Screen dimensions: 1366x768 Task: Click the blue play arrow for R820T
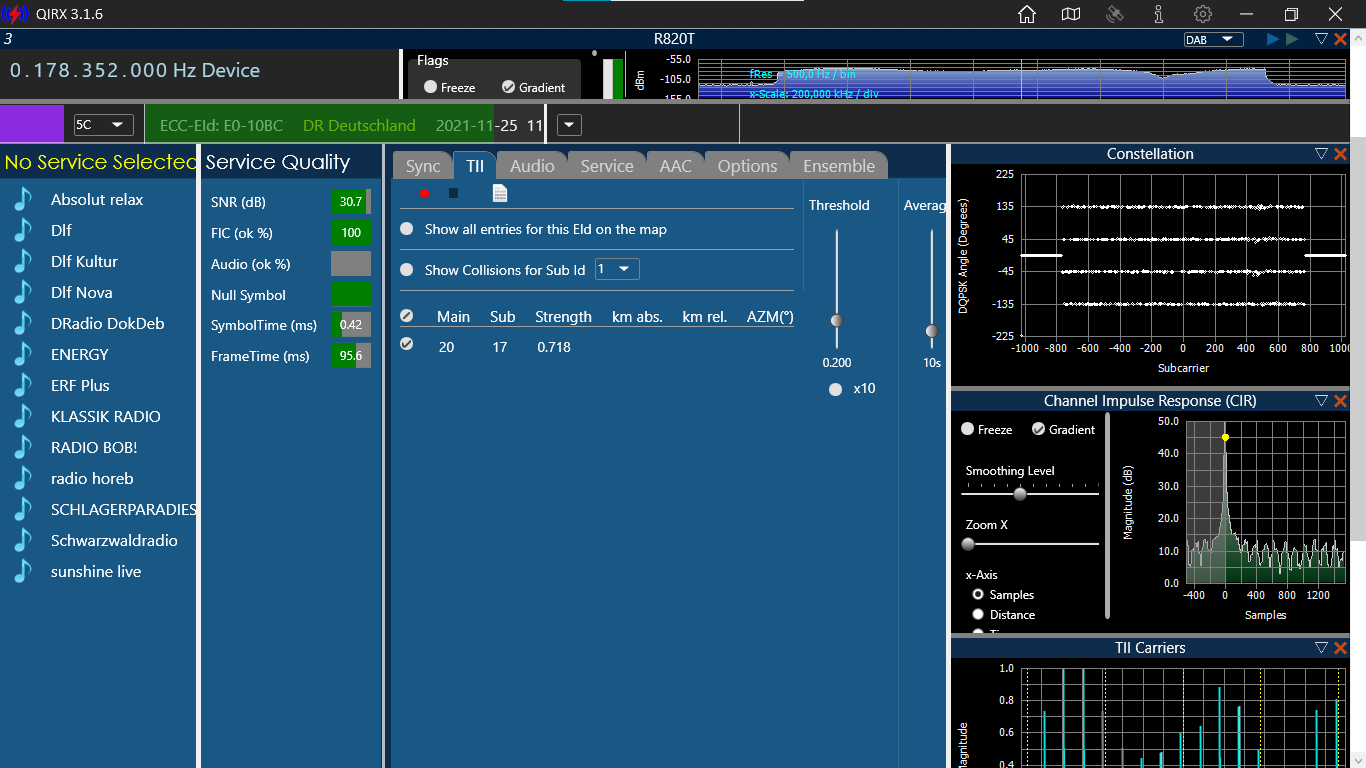tap(1272, 39)
